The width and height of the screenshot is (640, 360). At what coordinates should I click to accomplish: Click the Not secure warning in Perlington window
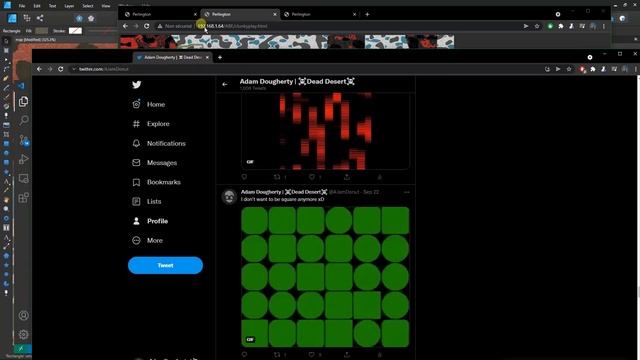175,26
